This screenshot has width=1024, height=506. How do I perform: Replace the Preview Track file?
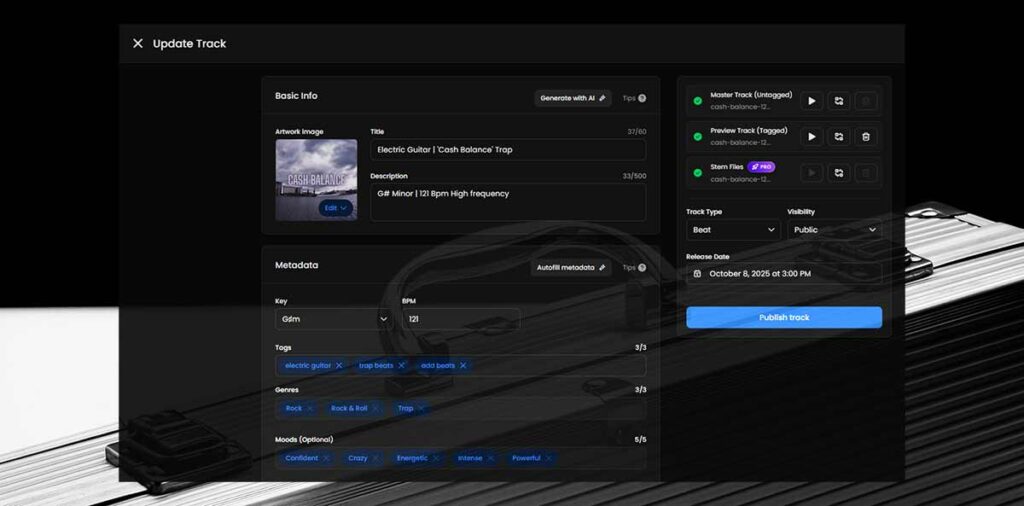(x=839, y=137)
